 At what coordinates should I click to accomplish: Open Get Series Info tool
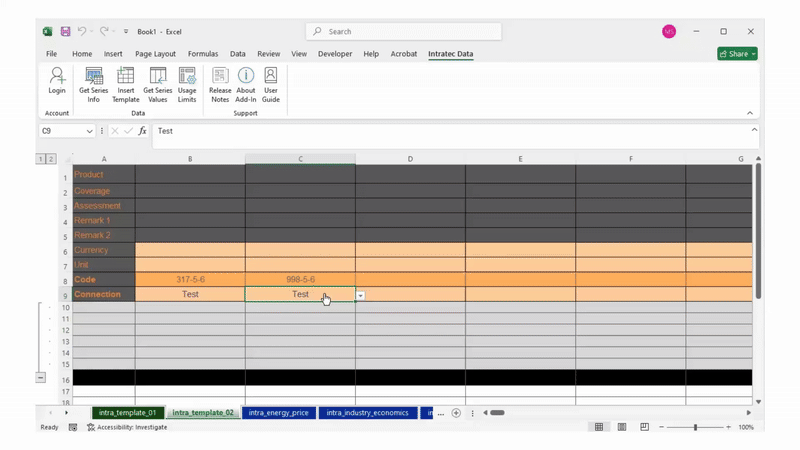point(93,85)
